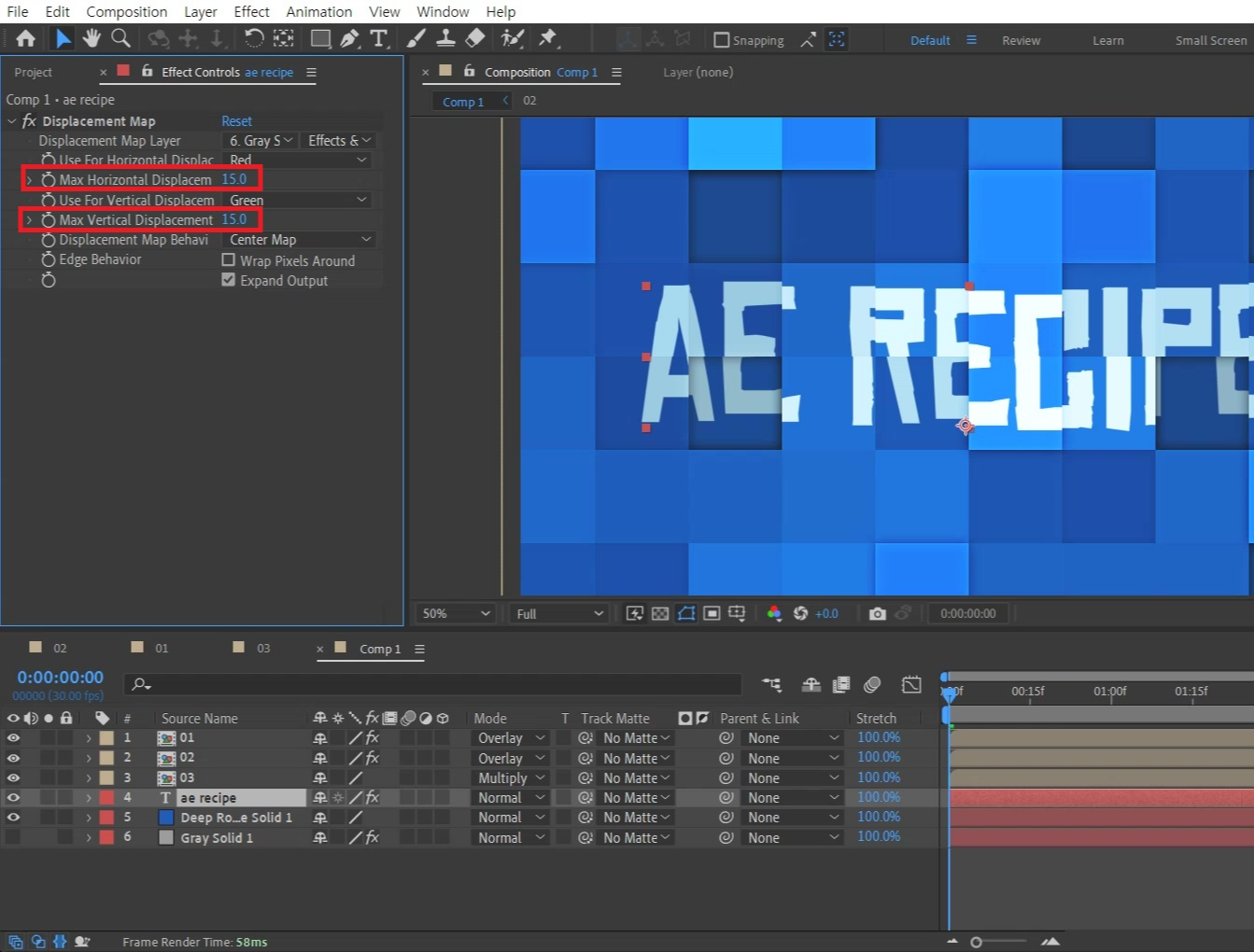This screenshot has width=1254, height=952.
Task: Click the Fast Previews icon
Action: point(635,613)
